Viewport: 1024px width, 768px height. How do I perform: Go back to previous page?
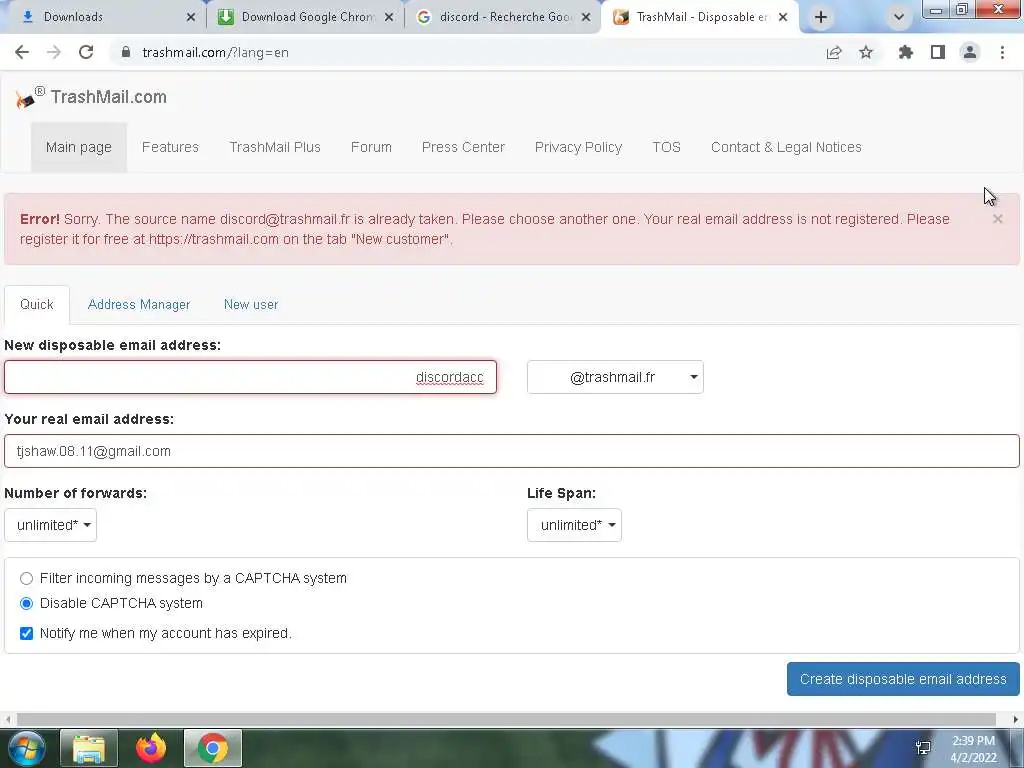[22, 52]
